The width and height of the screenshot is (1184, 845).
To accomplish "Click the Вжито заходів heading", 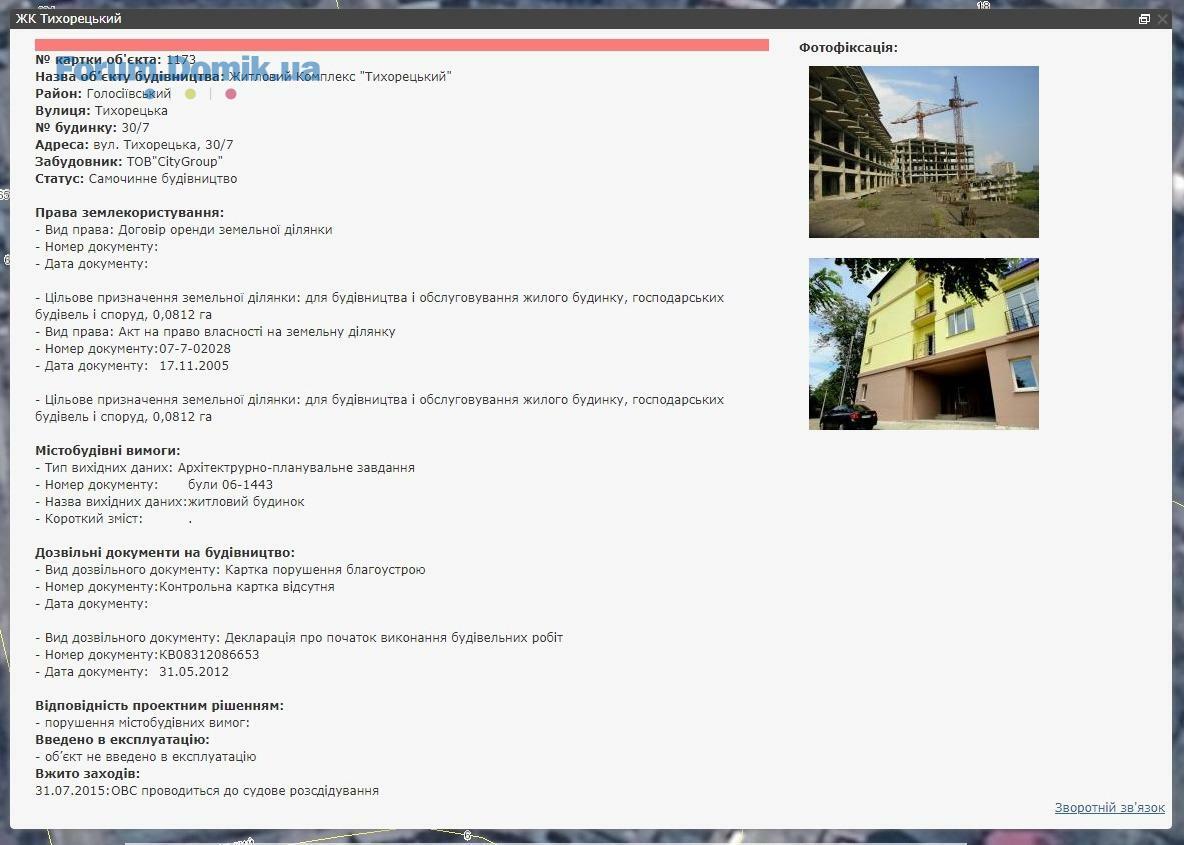I will coord(88,773).
